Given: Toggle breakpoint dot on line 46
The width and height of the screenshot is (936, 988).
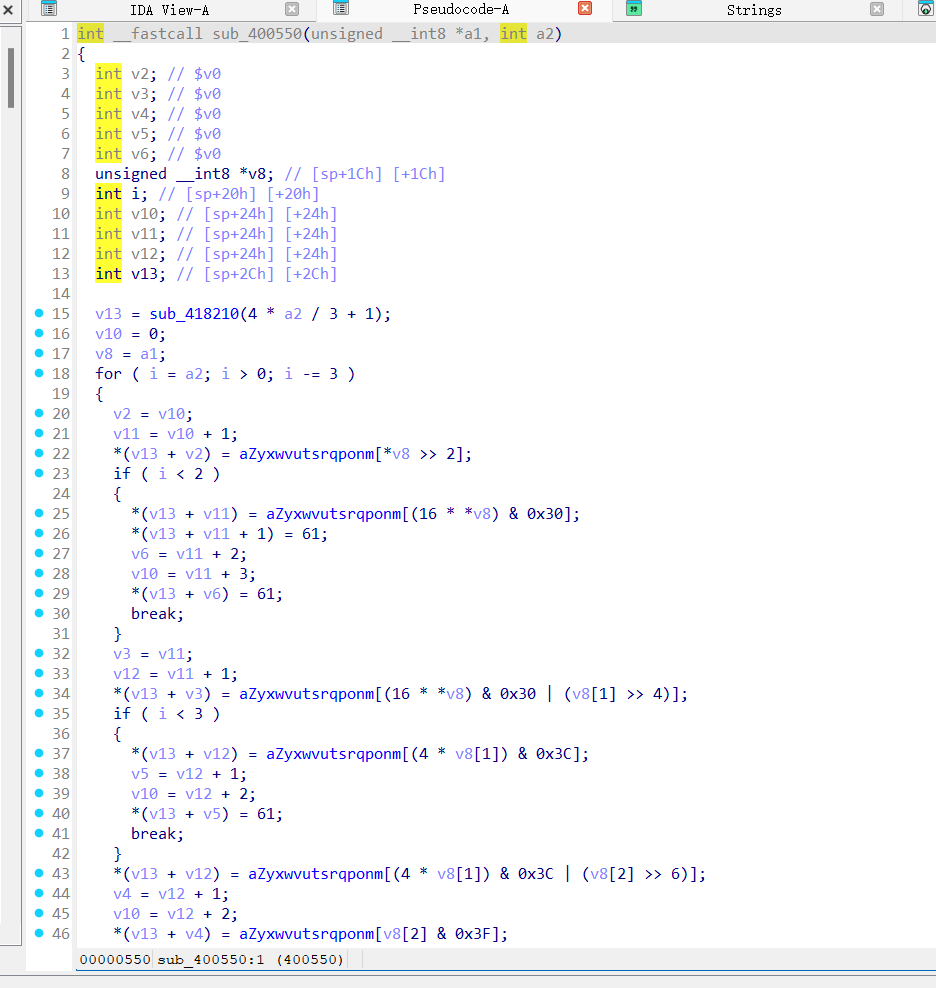Looking at the screenshot, I should coord(39,933).
